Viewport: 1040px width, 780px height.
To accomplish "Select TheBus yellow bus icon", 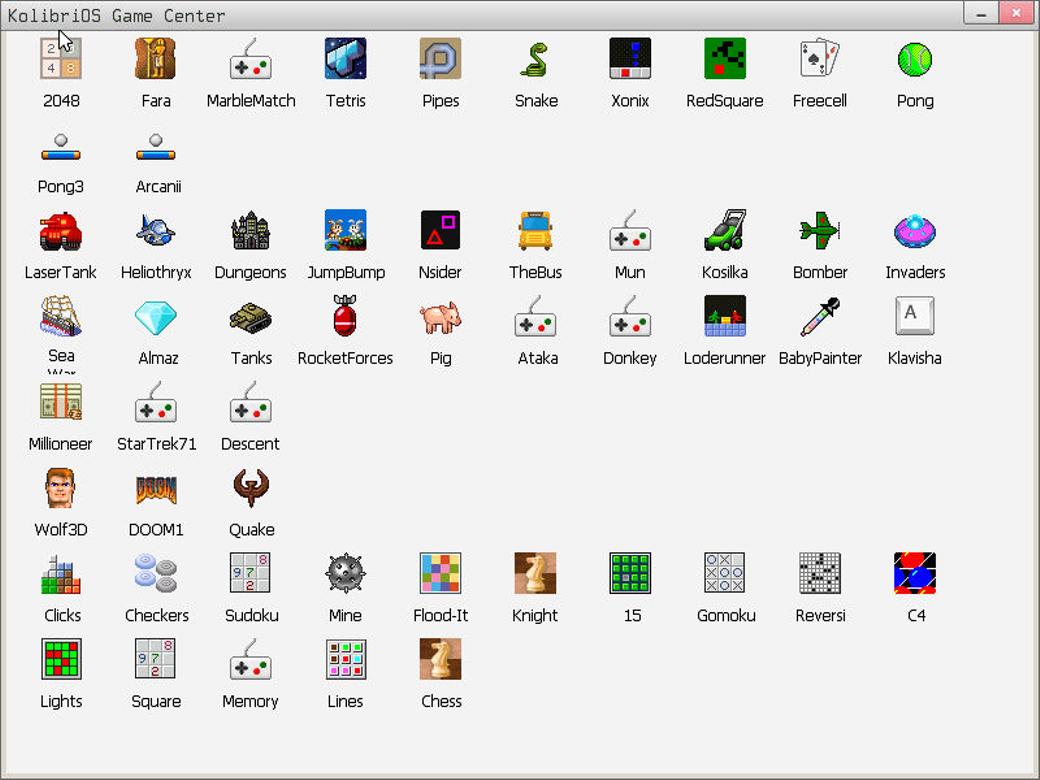I will point(535,230).
